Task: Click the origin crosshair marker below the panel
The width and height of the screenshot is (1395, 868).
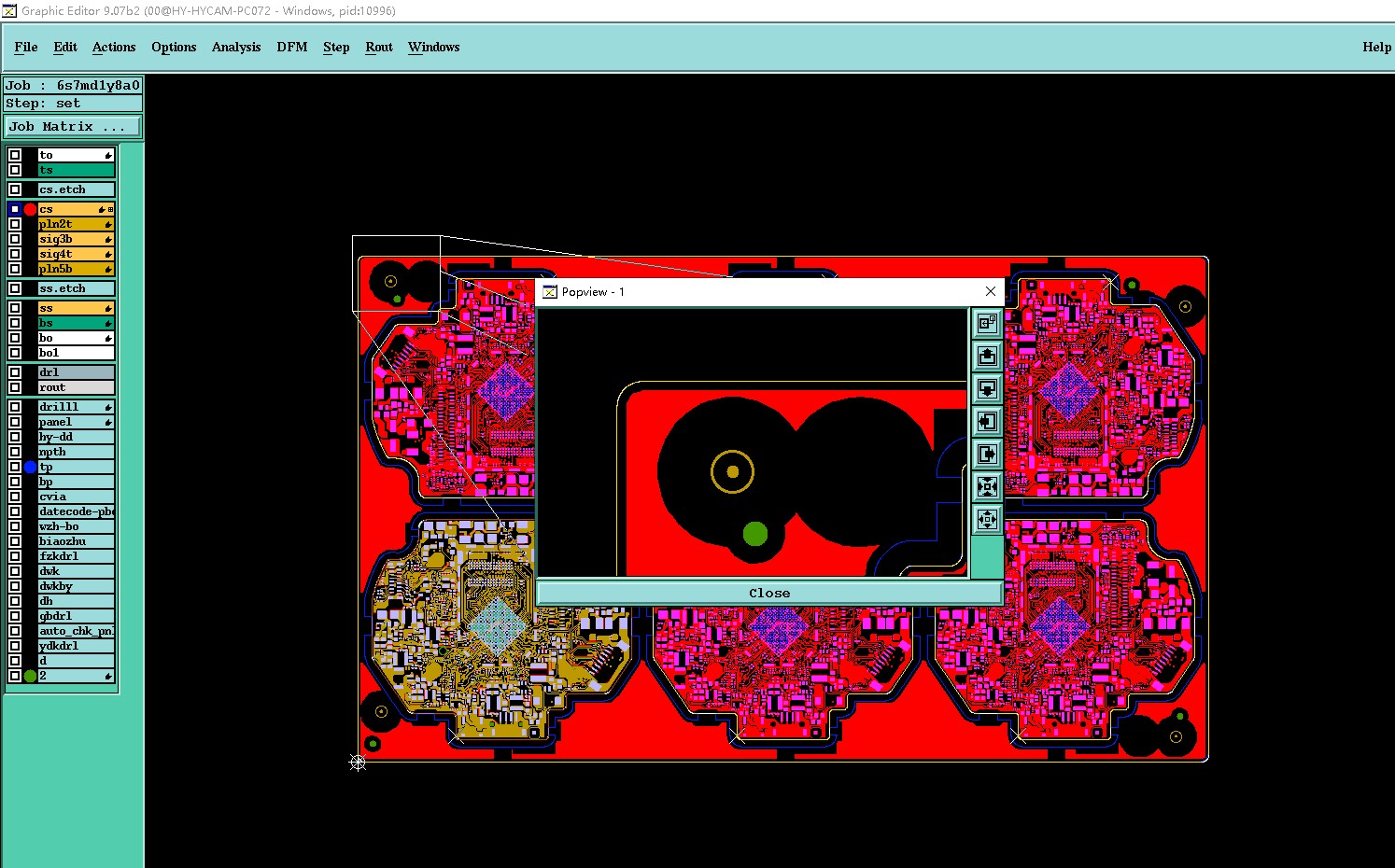Action: tap(358, 763)
